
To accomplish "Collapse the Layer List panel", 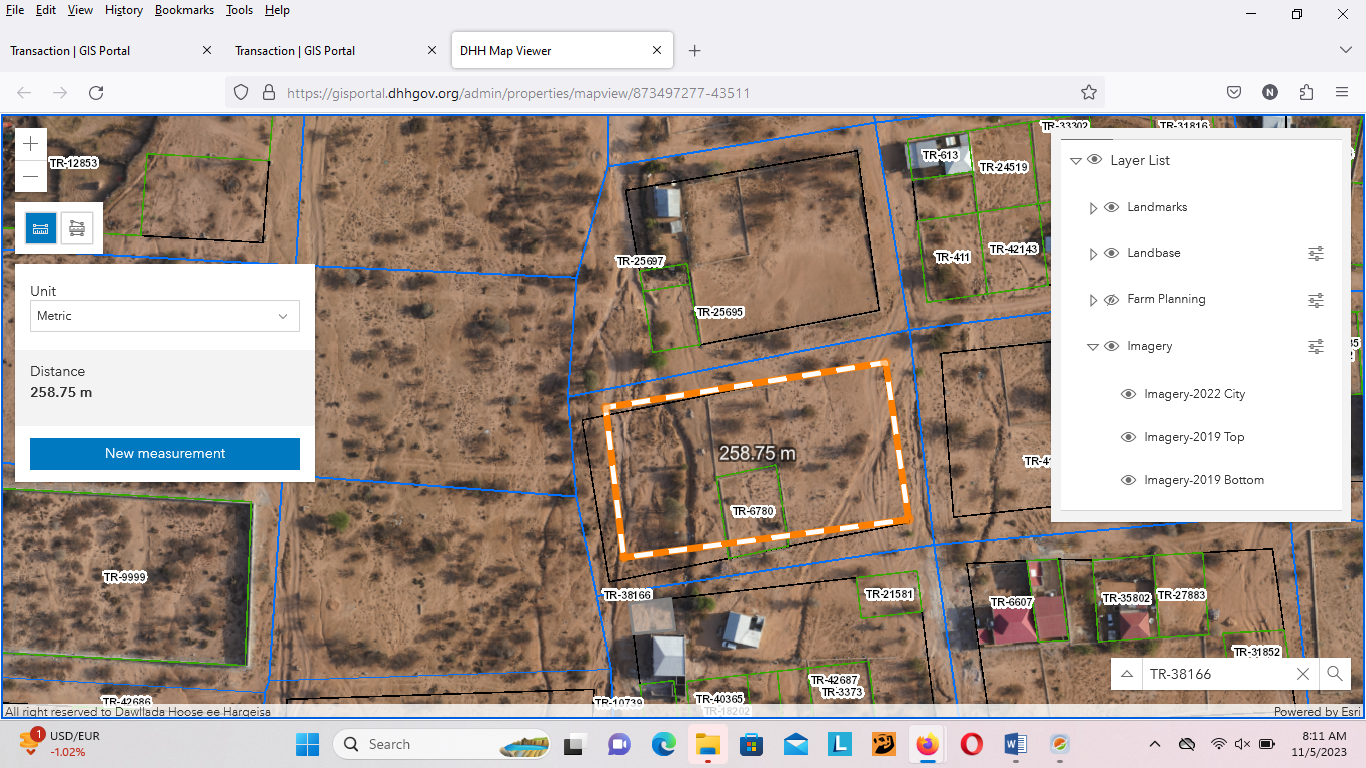I will pos(1076,160).
